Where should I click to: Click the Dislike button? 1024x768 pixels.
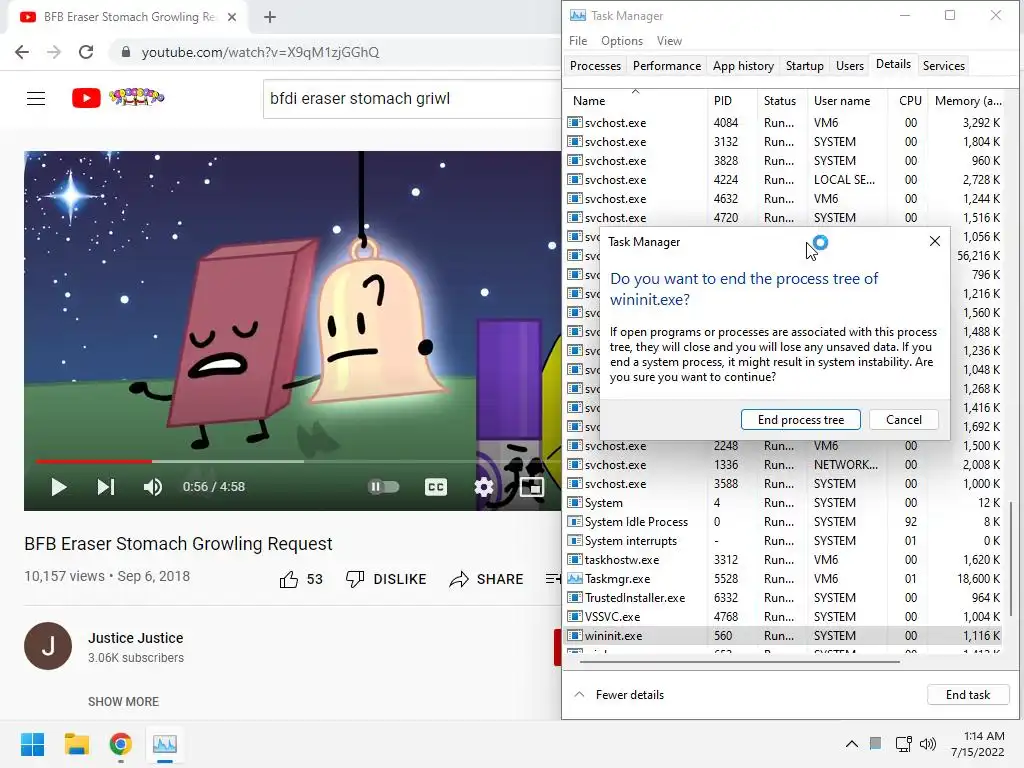(386, 579)
